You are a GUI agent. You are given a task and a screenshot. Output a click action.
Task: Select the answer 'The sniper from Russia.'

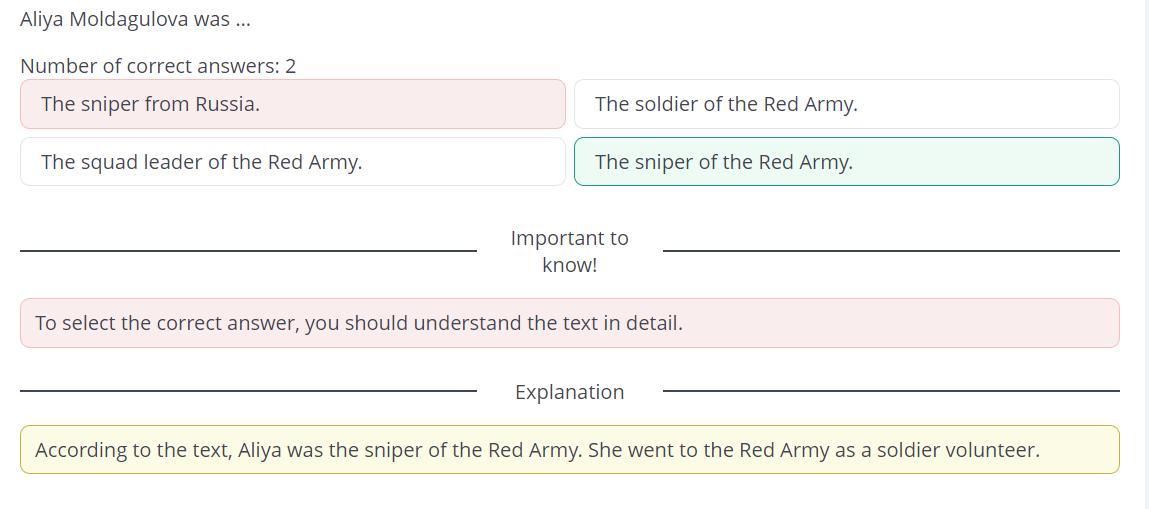(292, 104)
